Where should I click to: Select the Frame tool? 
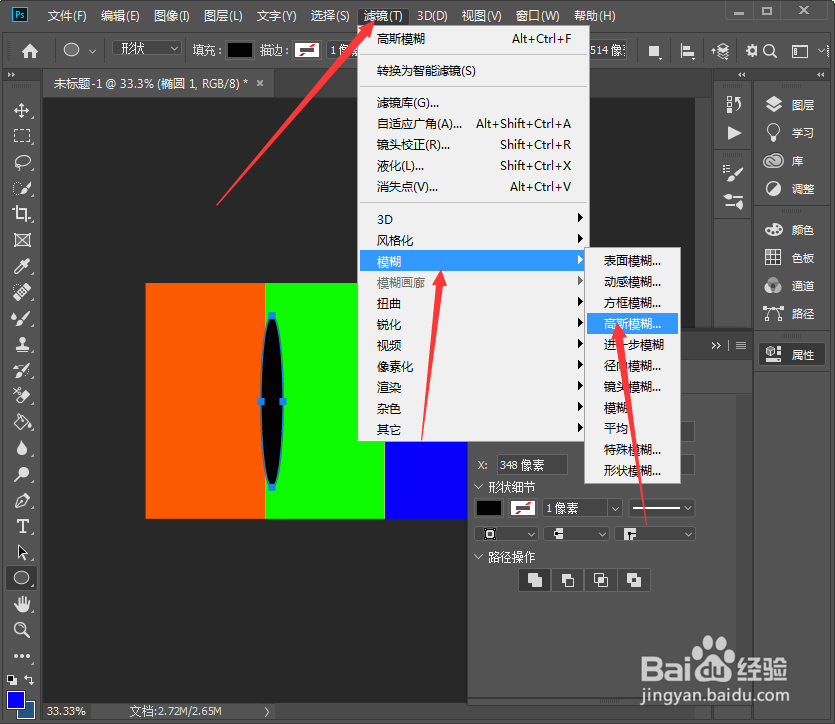22,240
